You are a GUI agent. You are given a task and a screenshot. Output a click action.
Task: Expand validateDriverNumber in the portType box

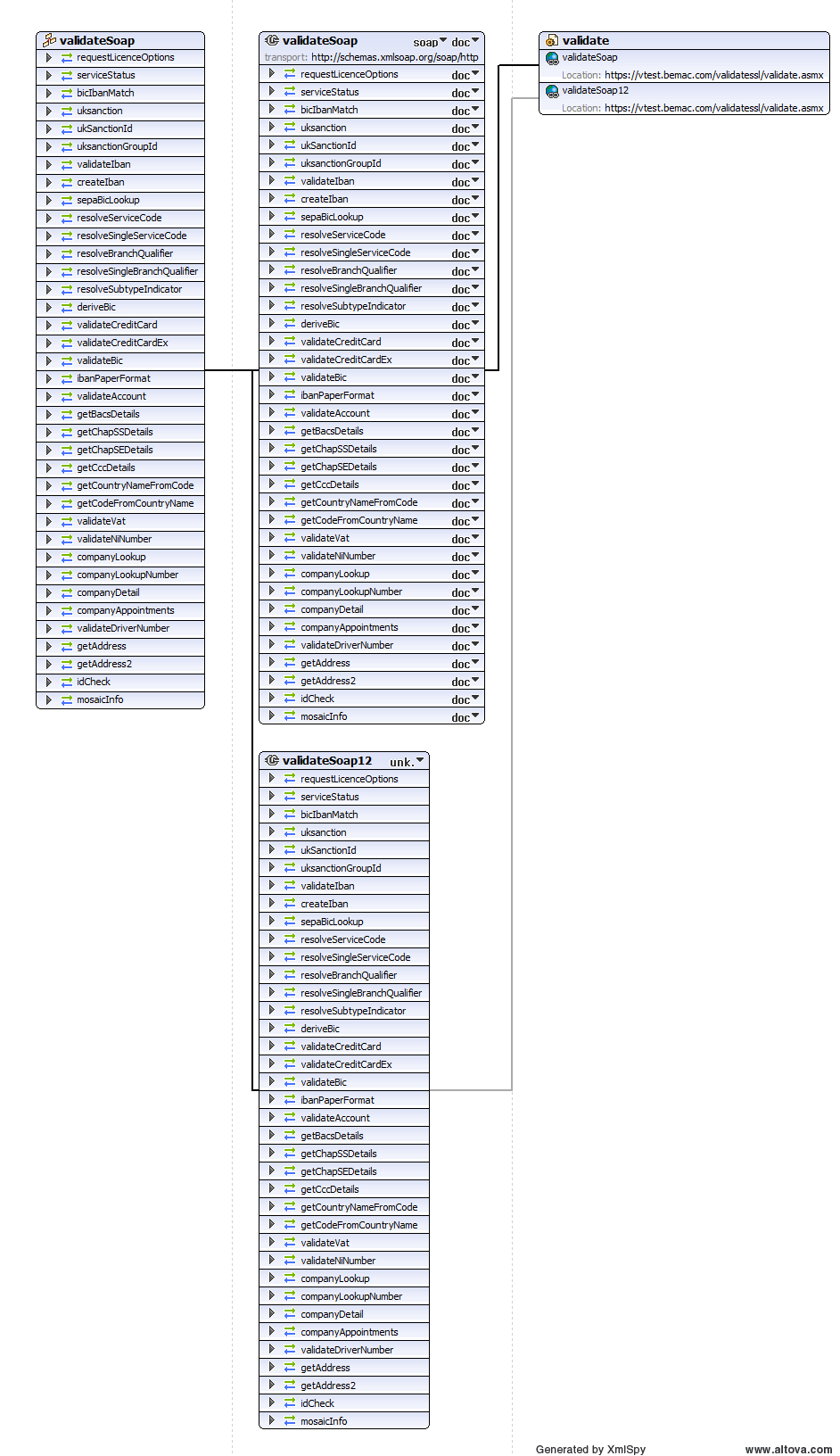[x=49, y=628]
